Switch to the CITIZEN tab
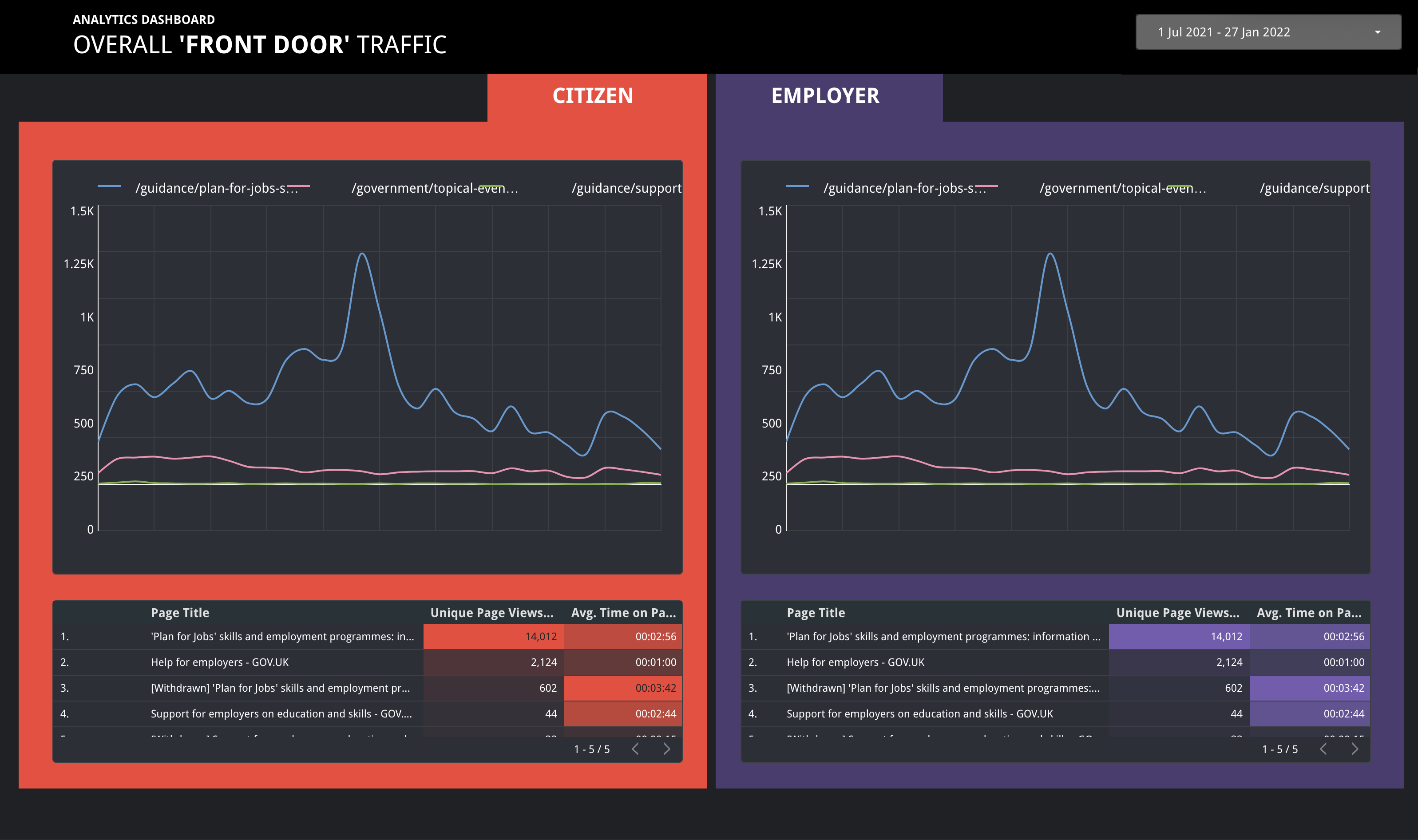This screenshot has height=840, width=1418. pyautogui.click(x=592, y=95)
